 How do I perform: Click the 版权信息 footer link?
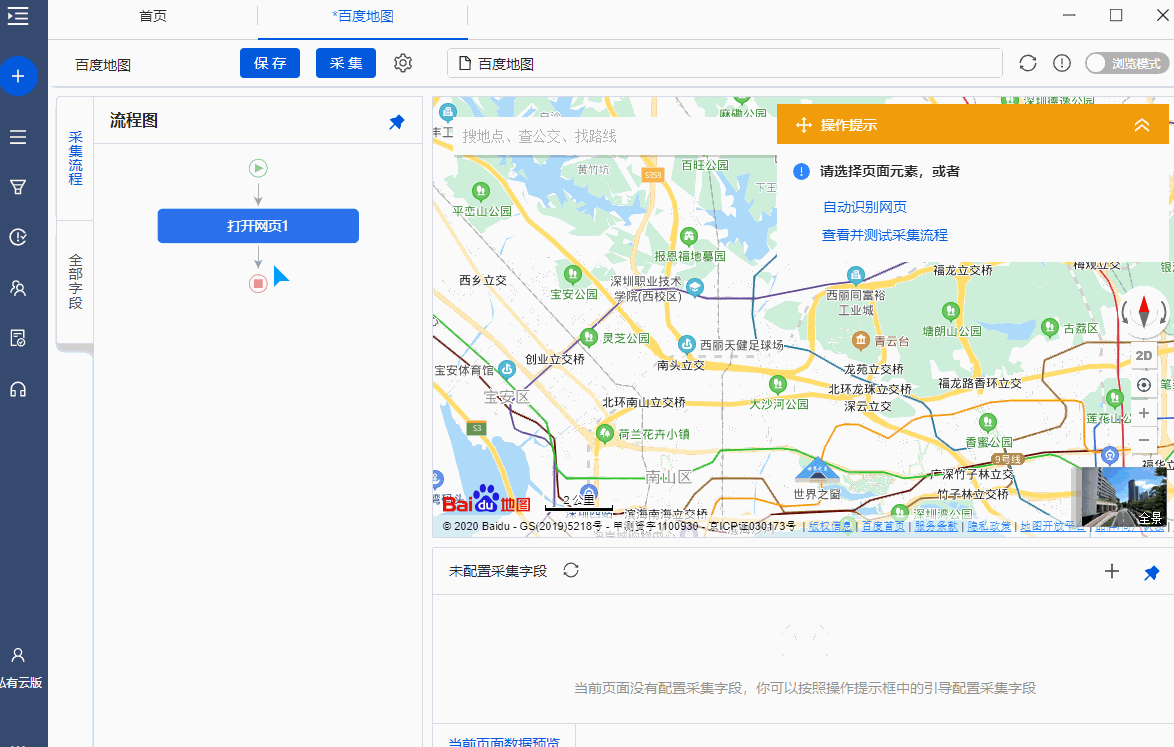[830, 526]
